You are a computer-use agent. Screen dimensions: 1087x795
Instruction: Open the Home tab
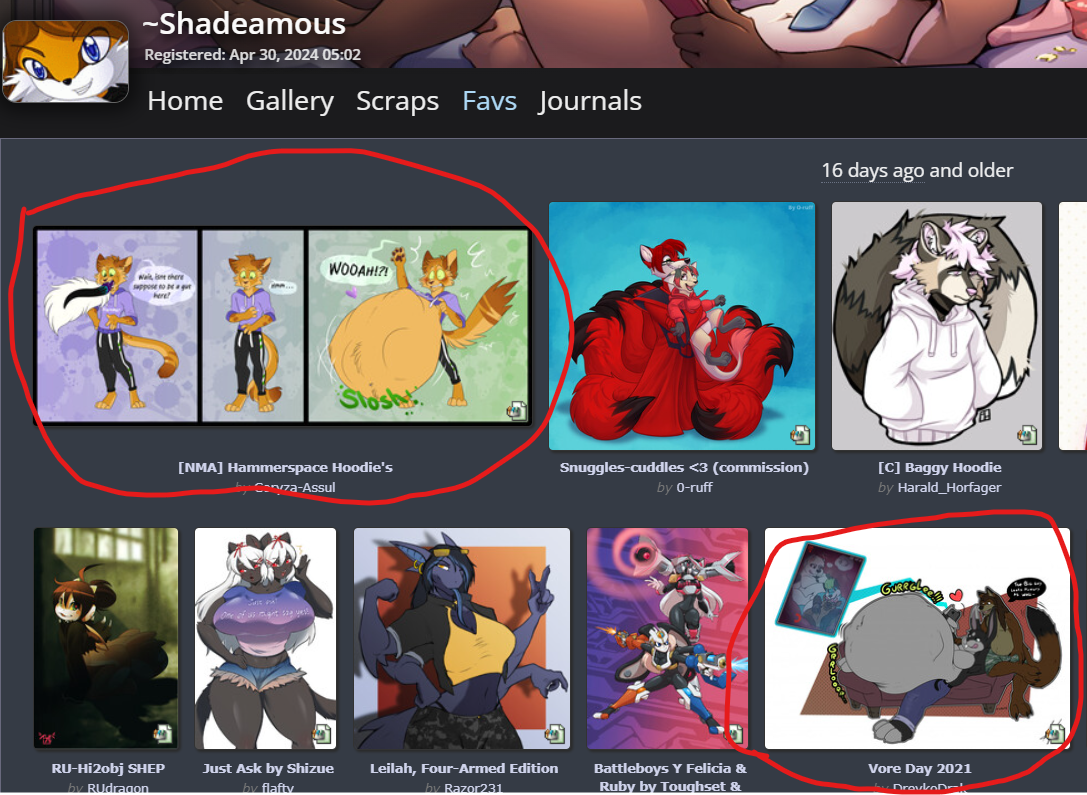click(x=185, y=101)
